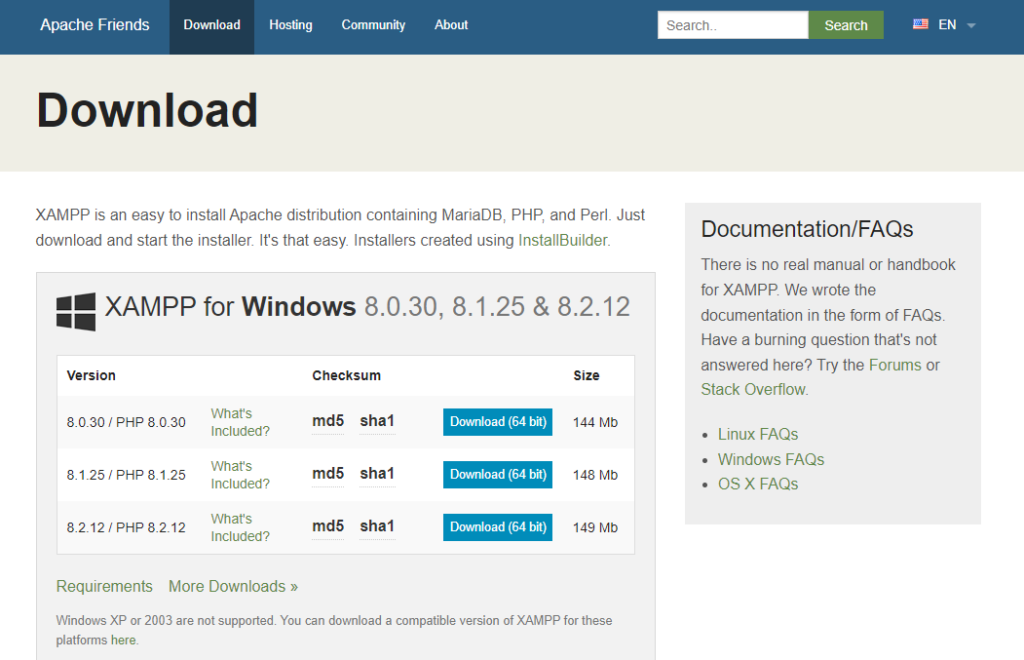Visit the Forums link
The height and width of the screenshot is (660, 1024).
pyautogui.click(x=895, y=365)
